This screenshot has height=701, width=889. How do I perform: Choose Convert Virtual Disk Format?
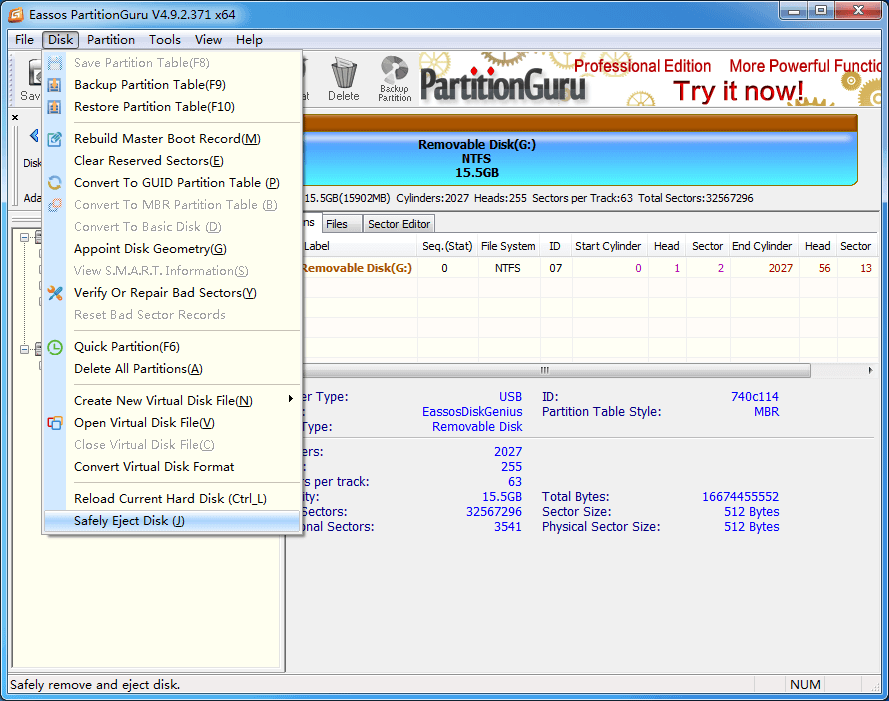coord(172,467)
